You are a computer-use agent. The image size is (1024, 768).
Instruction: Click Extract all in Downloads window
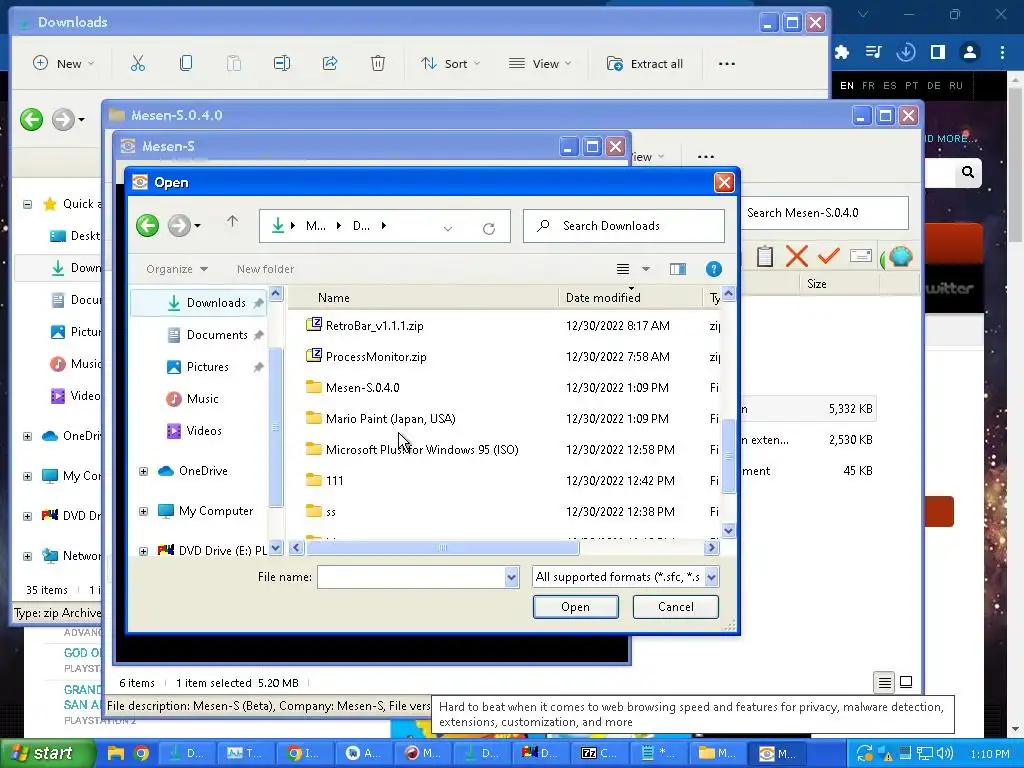point(645,64)
